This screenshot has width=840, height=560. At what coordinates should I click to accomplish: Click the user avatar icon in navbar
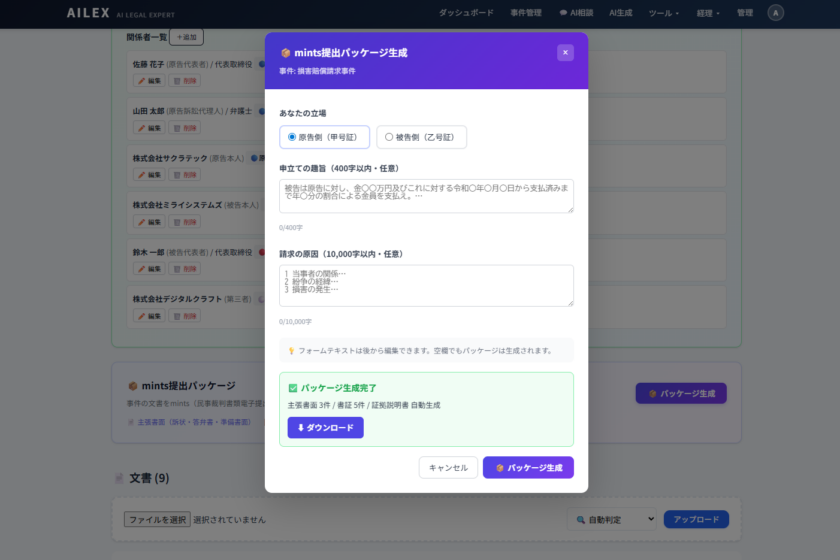point(776,13)
